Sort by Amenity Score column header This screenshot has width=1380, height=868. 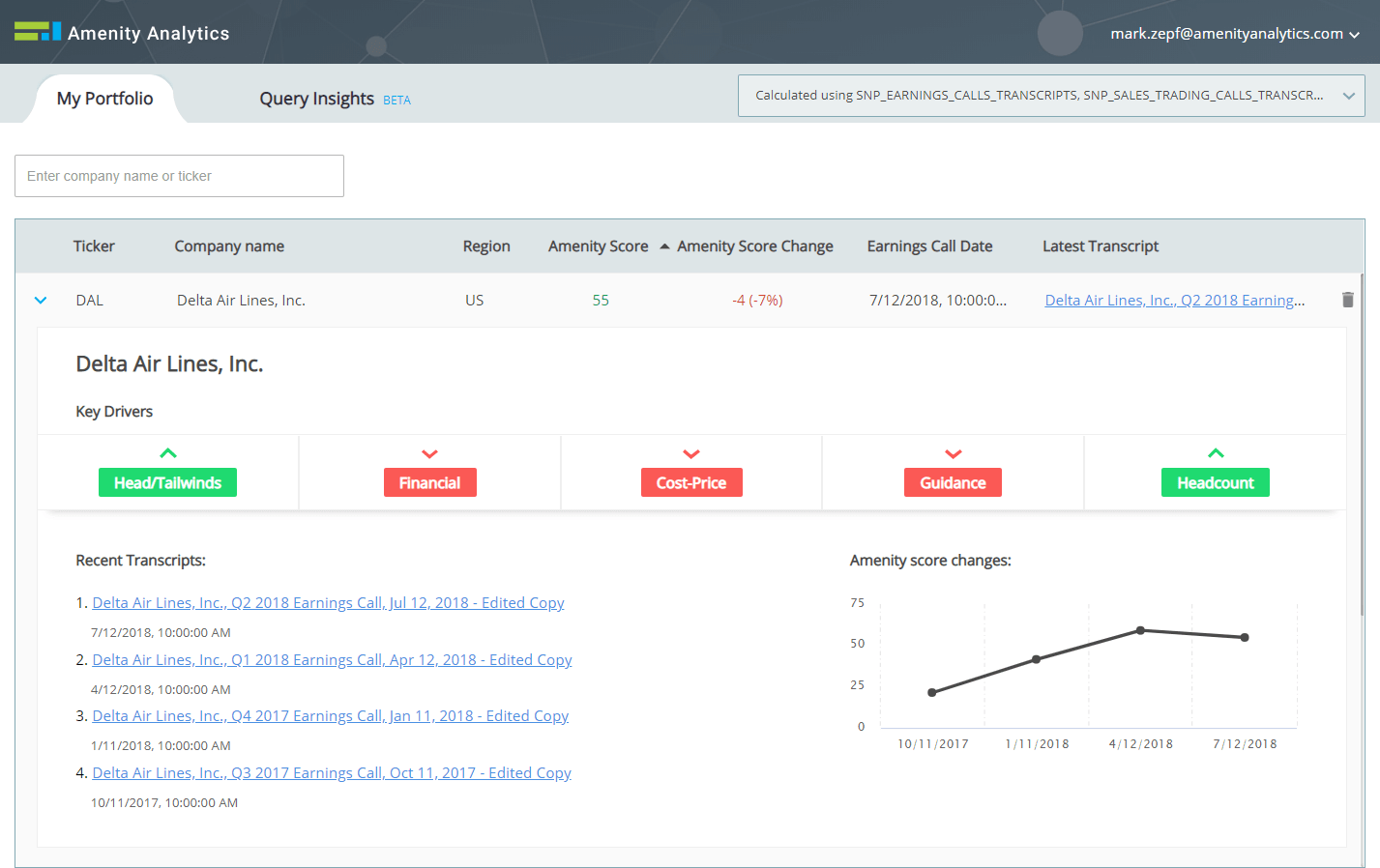pos(598,246)
